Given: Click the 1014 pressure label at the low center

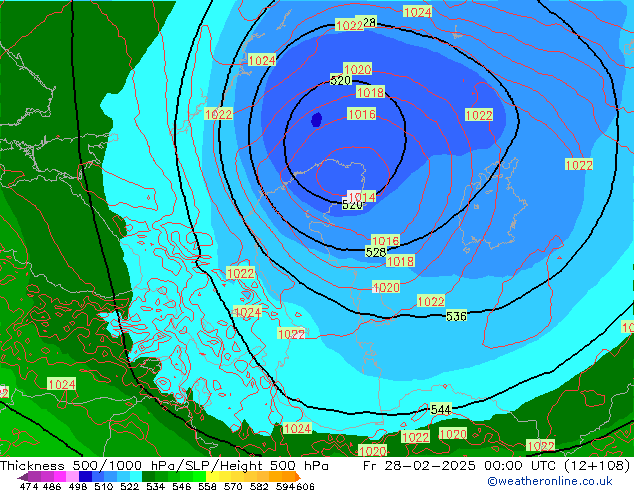Looking at the screenshot, I should [x=362, y=197].
